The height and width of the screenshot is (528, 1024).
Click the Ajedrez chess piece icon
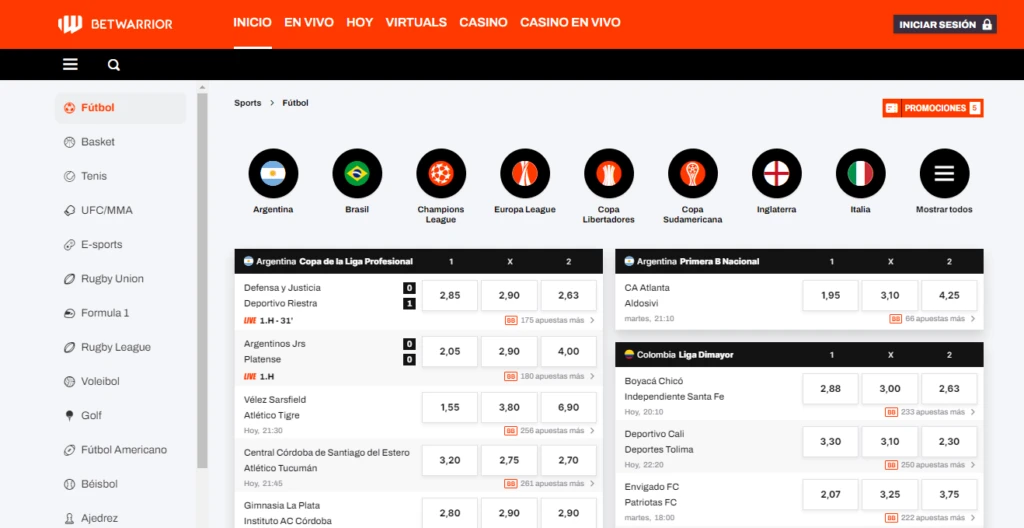pos(69,518)
